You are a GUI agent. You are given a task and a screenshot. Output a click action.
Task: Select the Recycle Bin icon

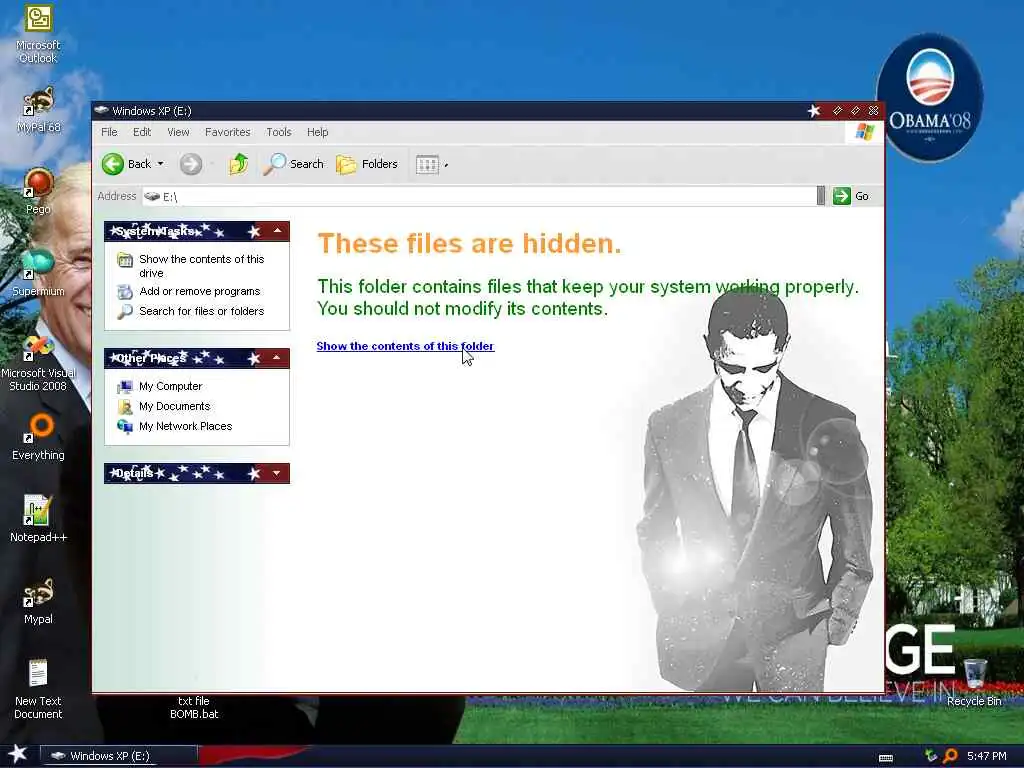click(x=974, y=673)
